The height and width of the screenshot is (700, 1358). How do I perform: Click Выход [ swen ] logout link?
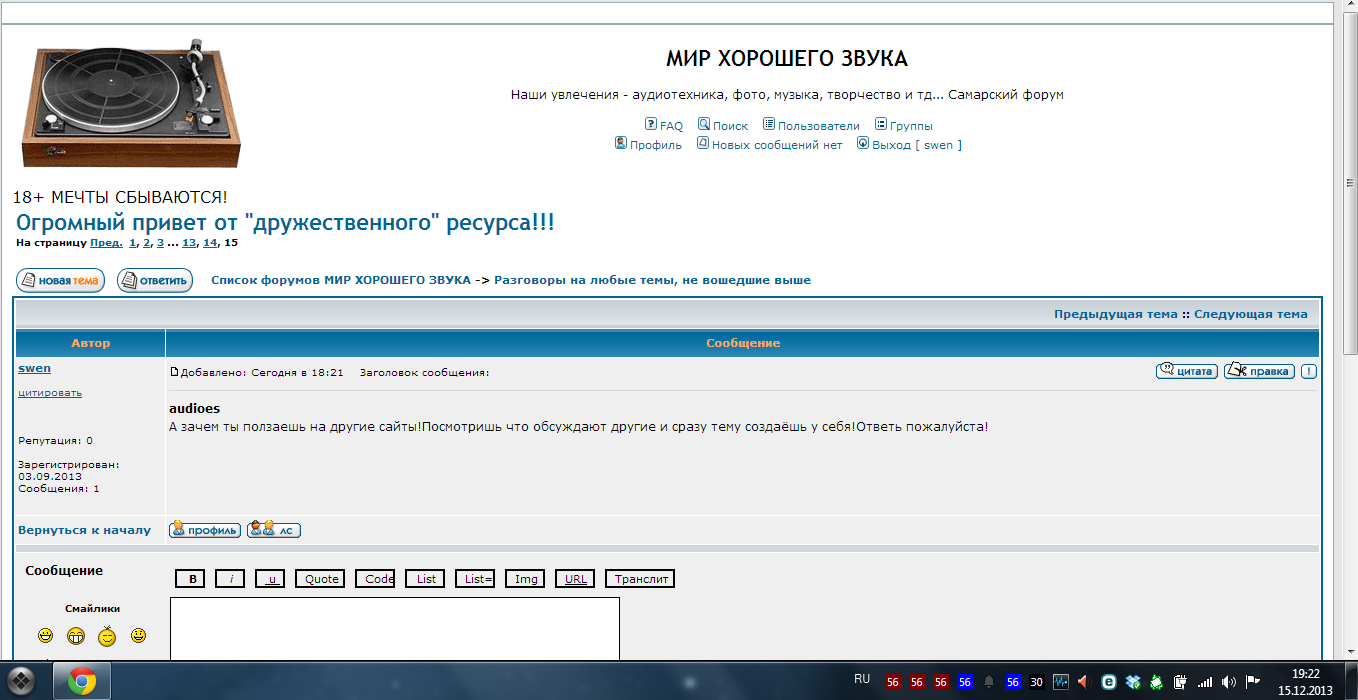[x=916, y=145]
